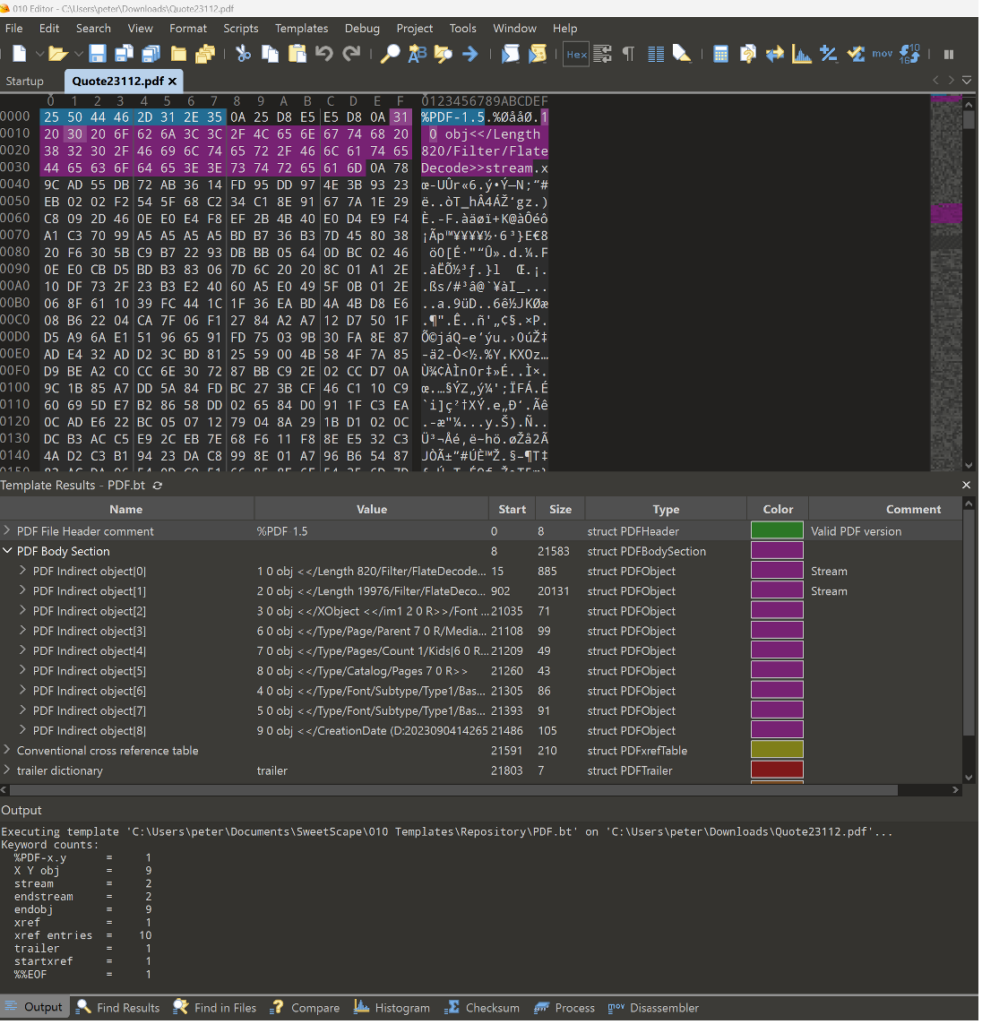Expand PDF File Header comment row
Image resolution: width=982 pixels, height=1024 pixels.
[x=7, y=531]
